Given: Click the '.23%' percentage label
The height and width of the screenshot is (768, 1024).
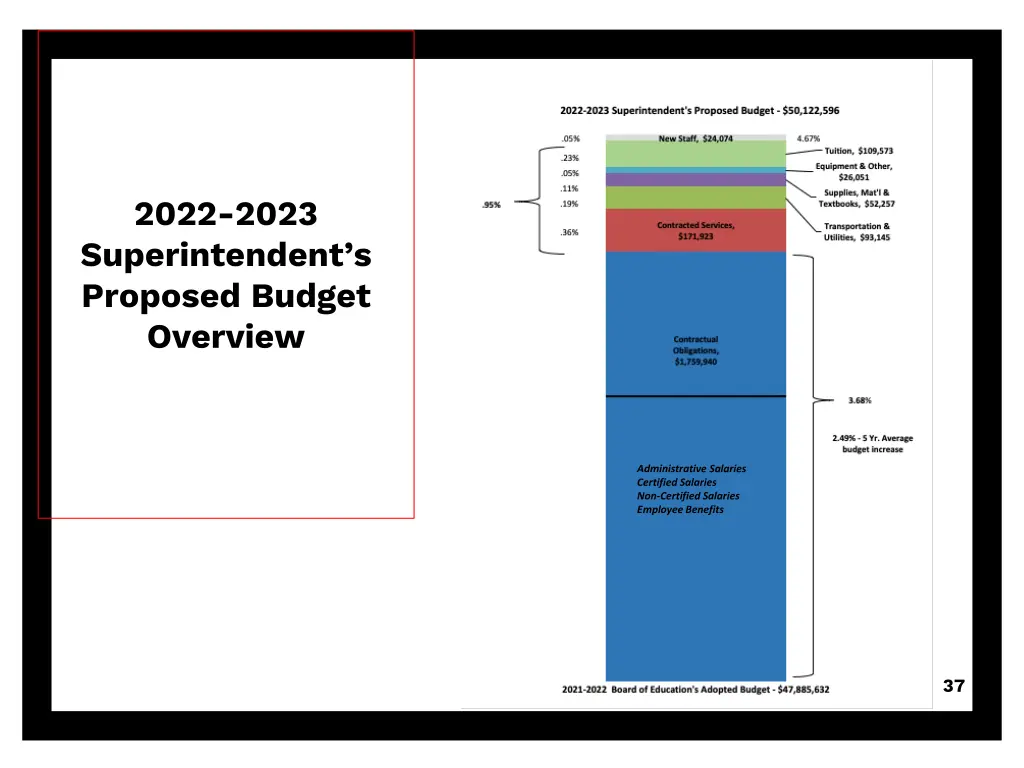Looking at the screenshot, I should [569, 158].
